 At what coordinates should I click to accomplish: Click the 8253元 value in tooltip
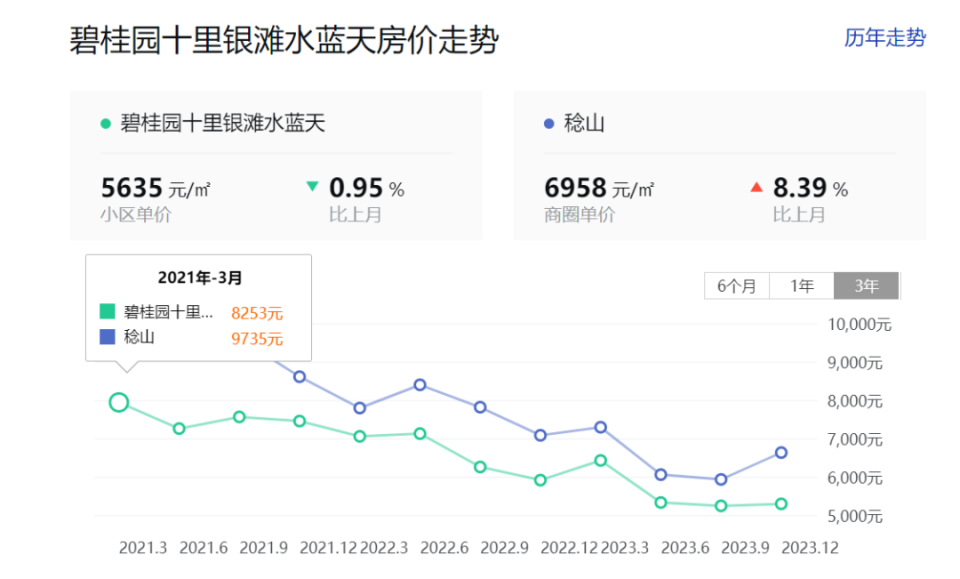257,313
